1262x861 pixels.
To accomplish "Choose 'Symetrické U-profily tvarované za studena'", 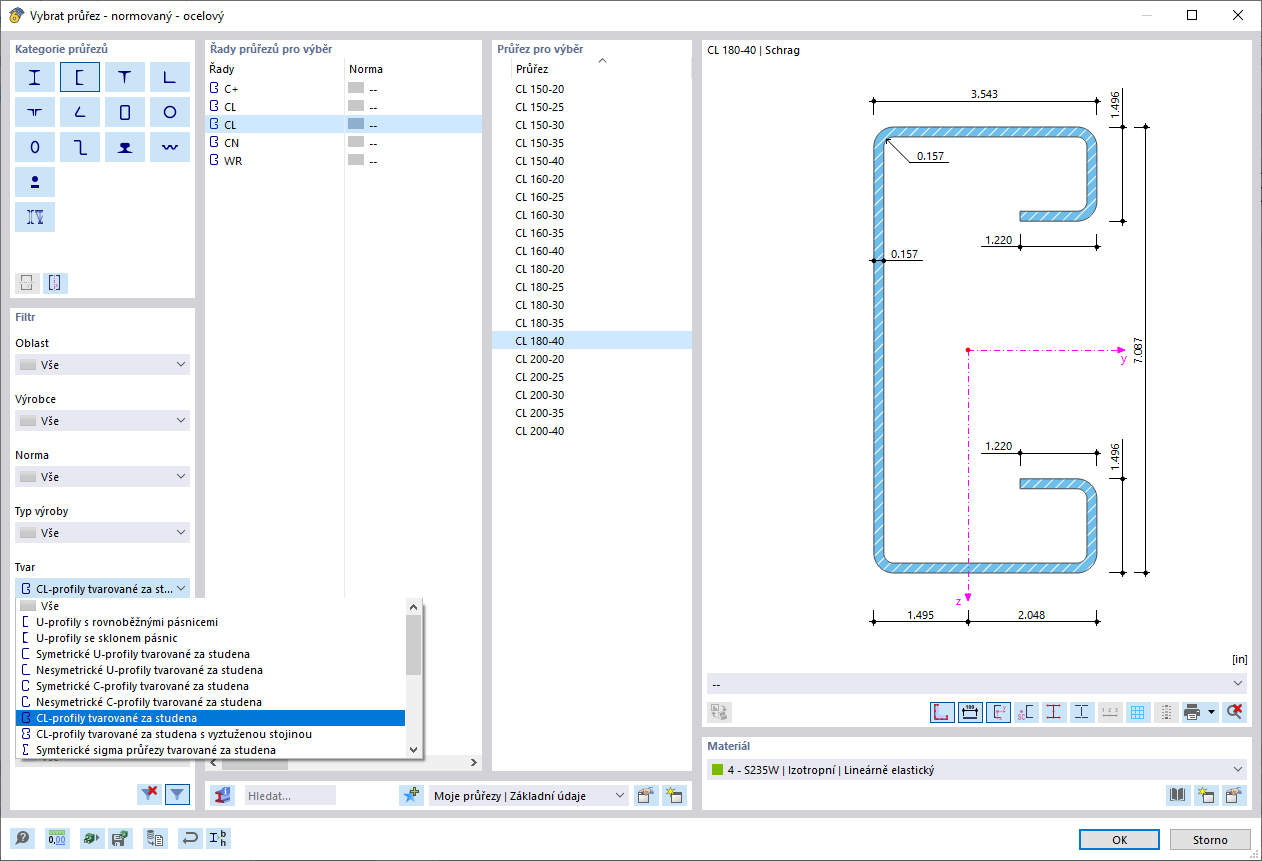I will (x=211, y=654).
